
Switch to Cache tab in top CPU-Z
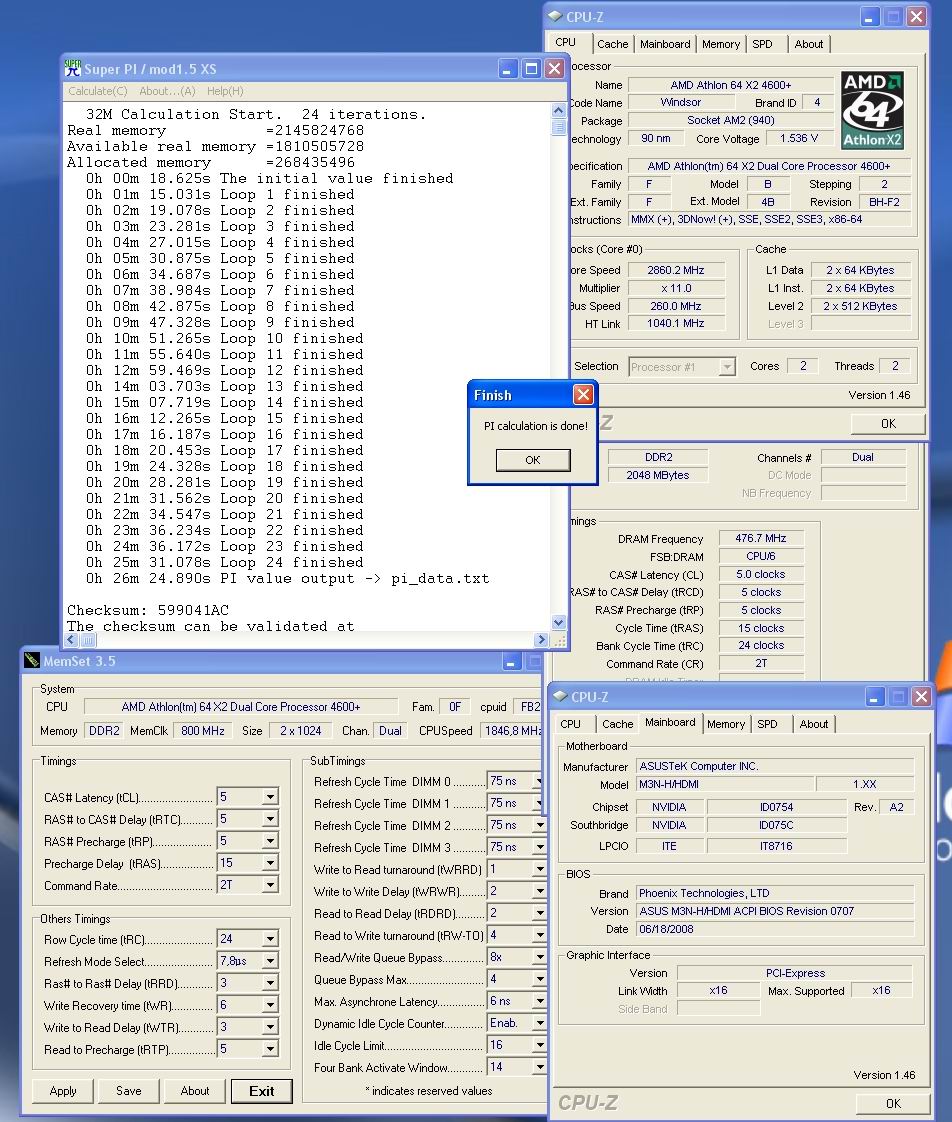pos(613,44)
